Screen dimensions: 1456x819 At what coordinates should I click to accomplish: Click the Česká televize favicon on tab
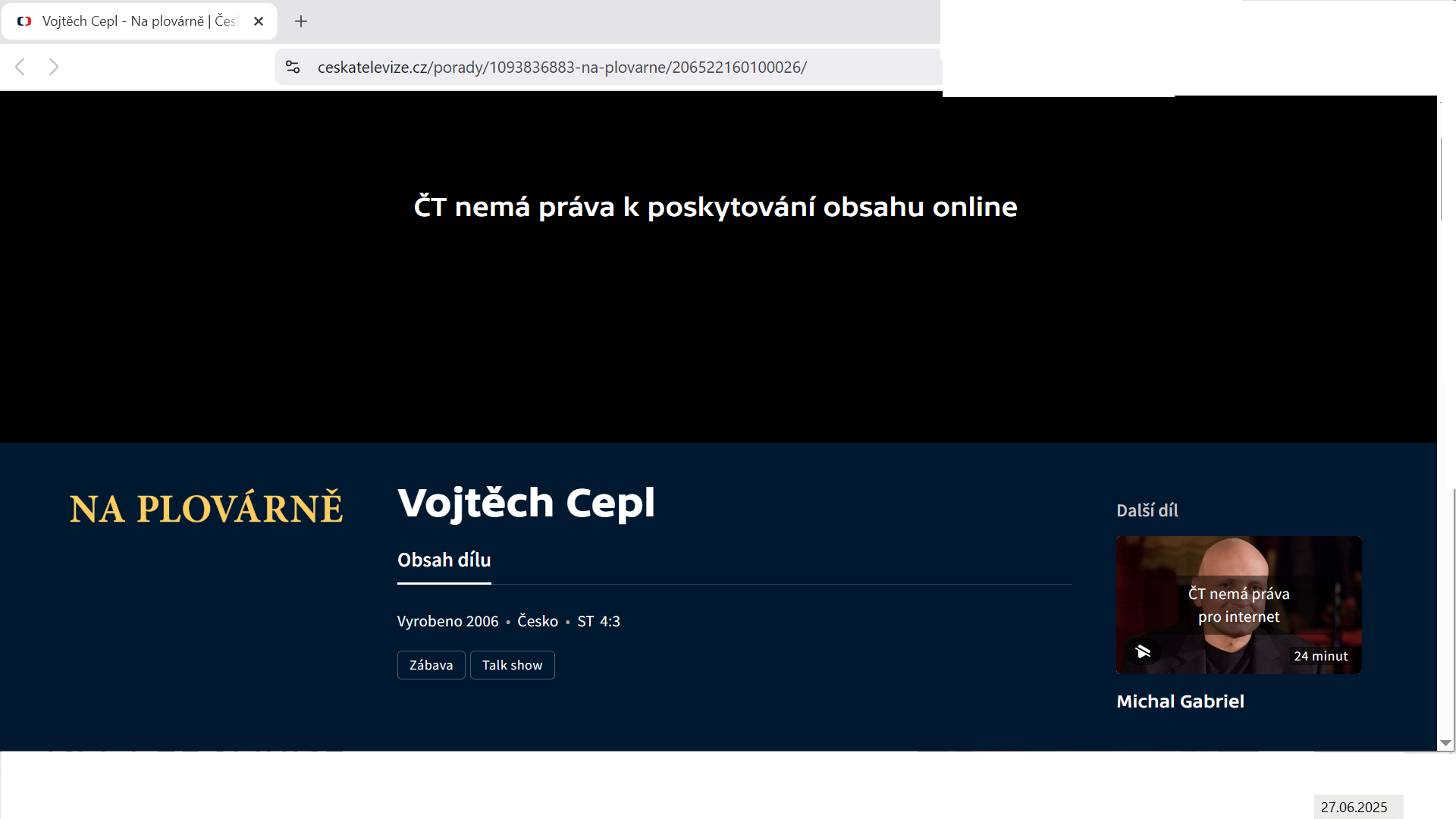[x=24, y=21]
